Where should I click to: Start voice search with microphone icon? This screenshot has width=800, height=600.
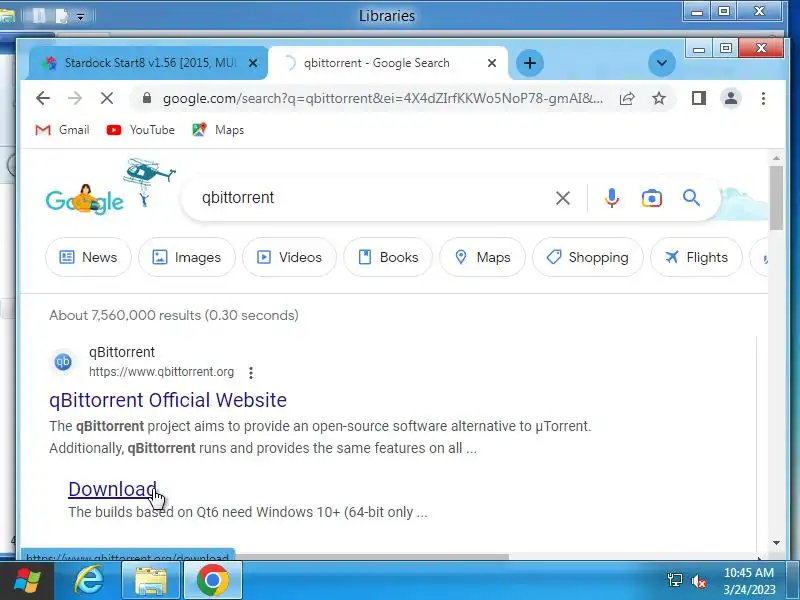point(611,197)
